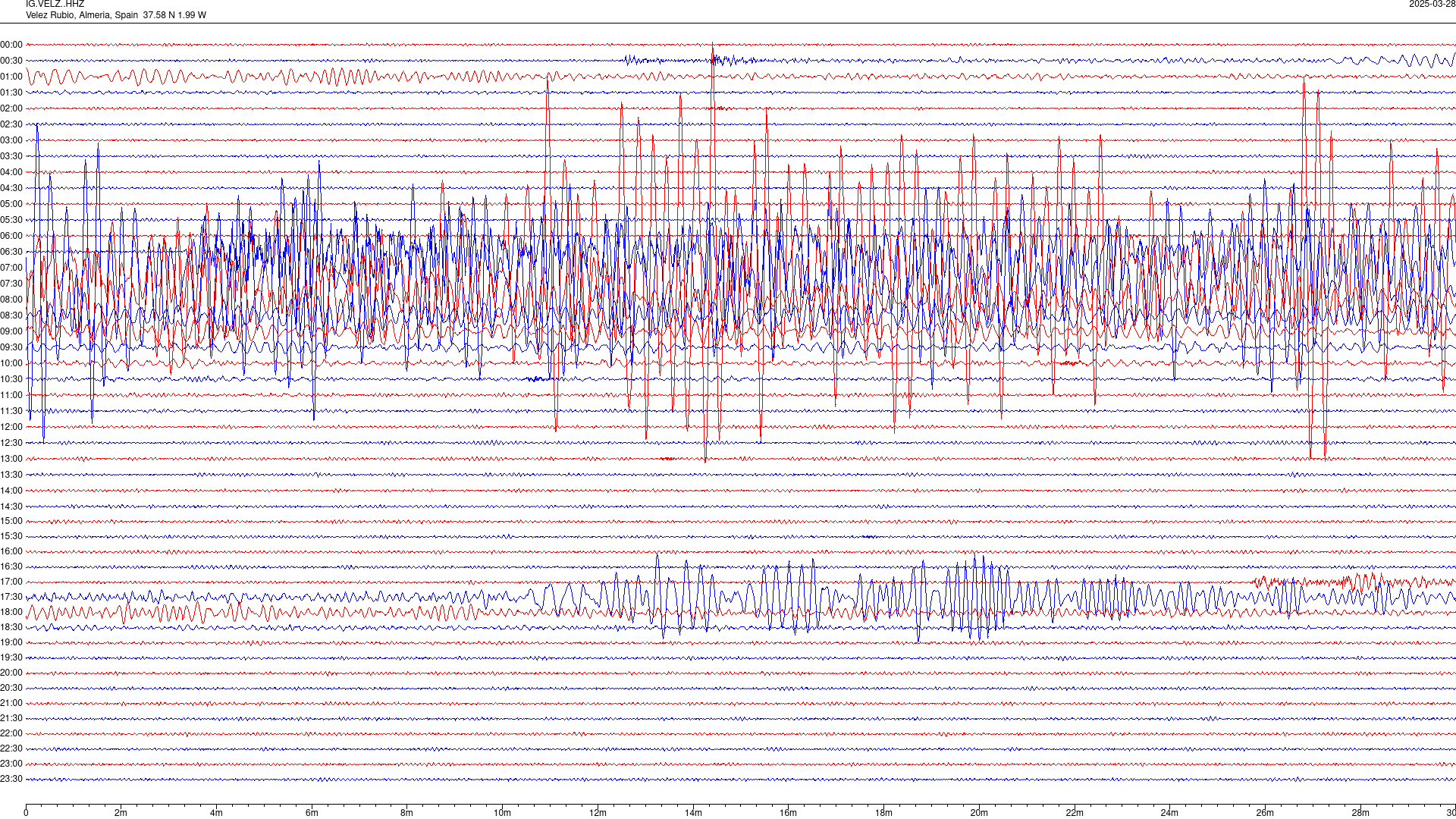Click the 2m tick on minute axis
This screenshot has height=819, width=1456.
click(121, 813)
